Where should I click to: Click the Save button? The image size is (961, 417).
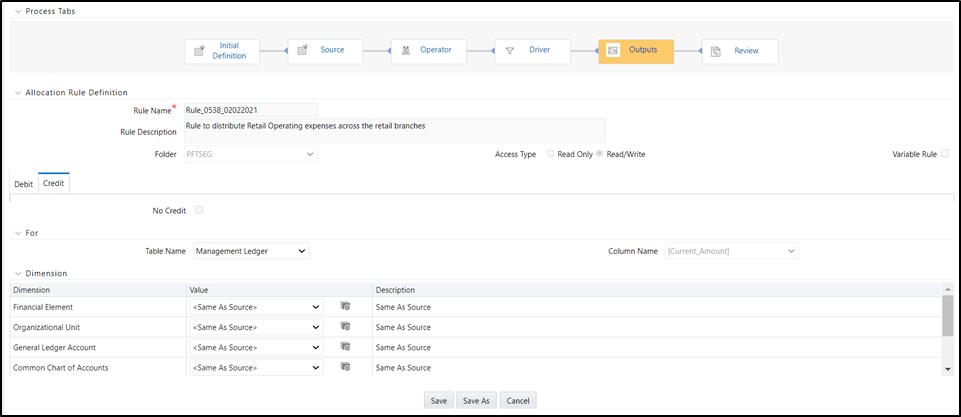coord(438,400)
